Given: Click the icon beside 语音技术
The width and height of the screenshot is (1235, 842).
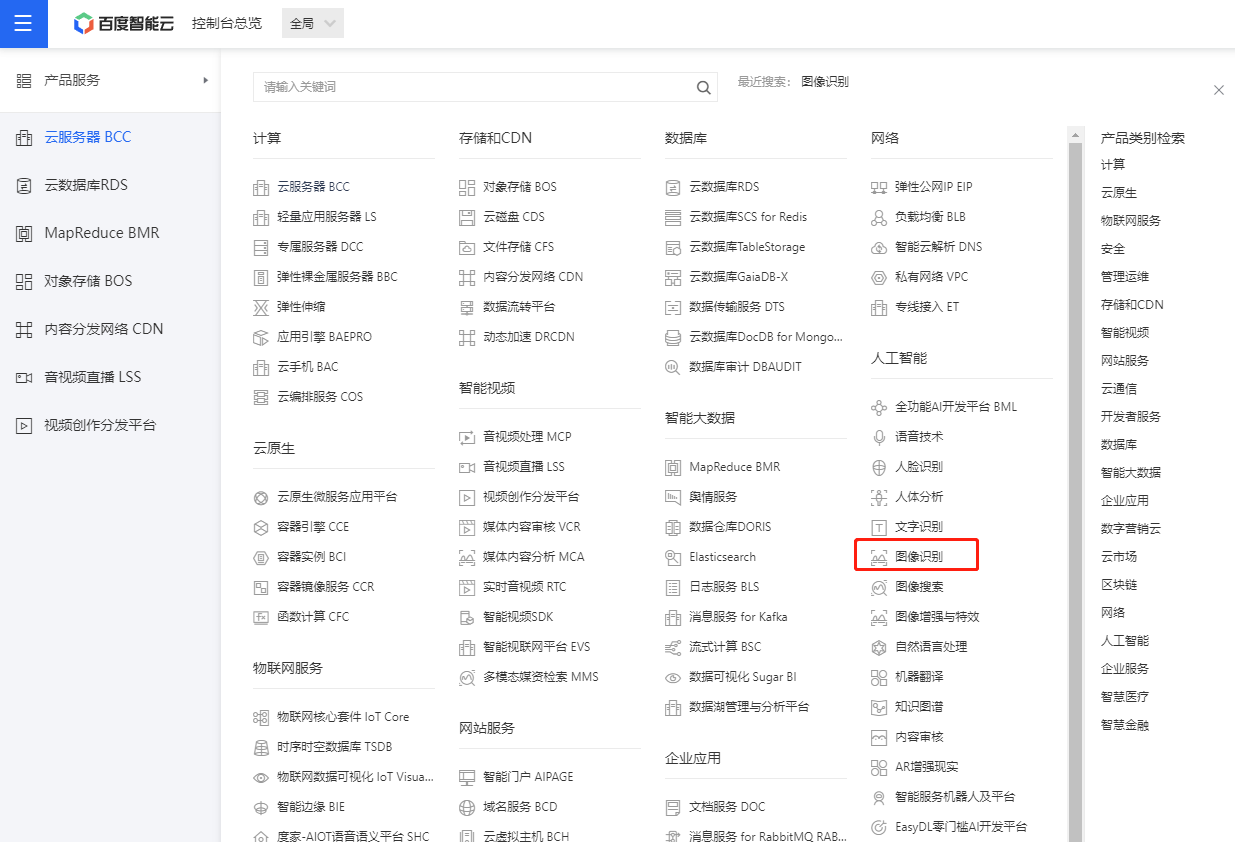Looking at the screenshot, I should pyautogui.click(x=879, y=437).
